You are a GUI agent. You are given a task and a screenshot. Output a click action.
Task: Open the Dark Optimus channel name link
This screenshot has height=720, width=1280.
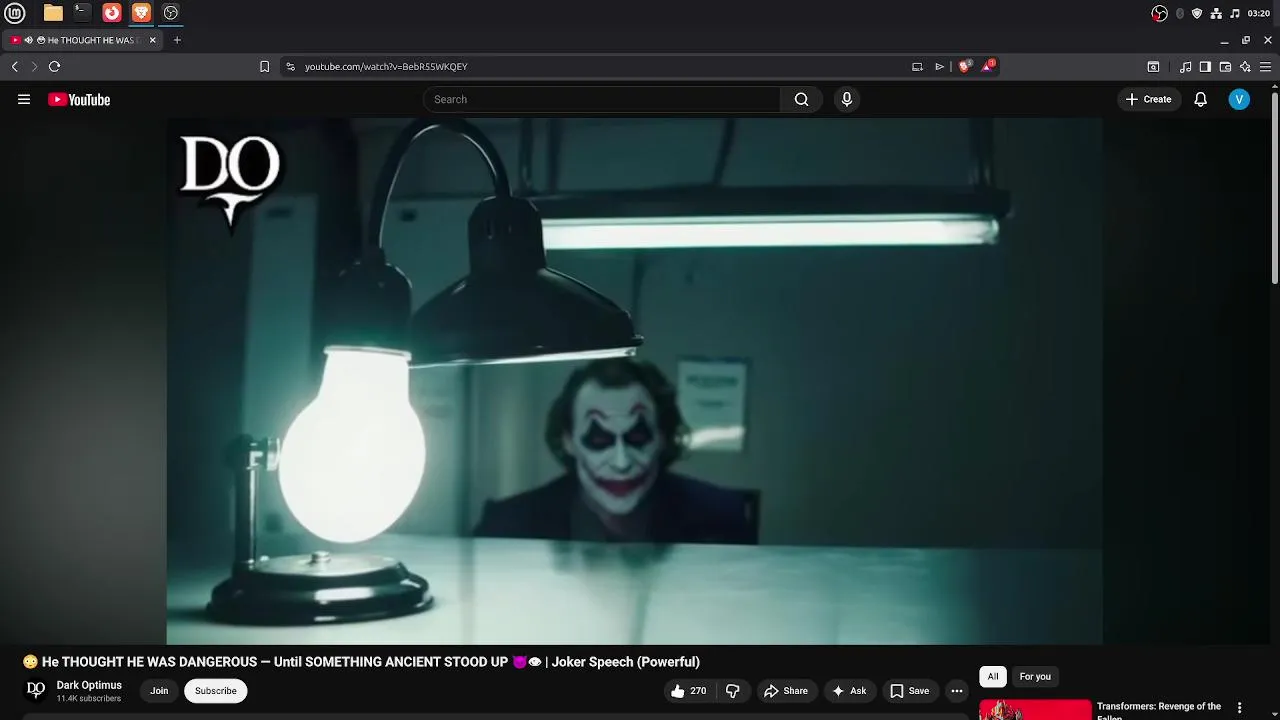[x=89, y=685]
